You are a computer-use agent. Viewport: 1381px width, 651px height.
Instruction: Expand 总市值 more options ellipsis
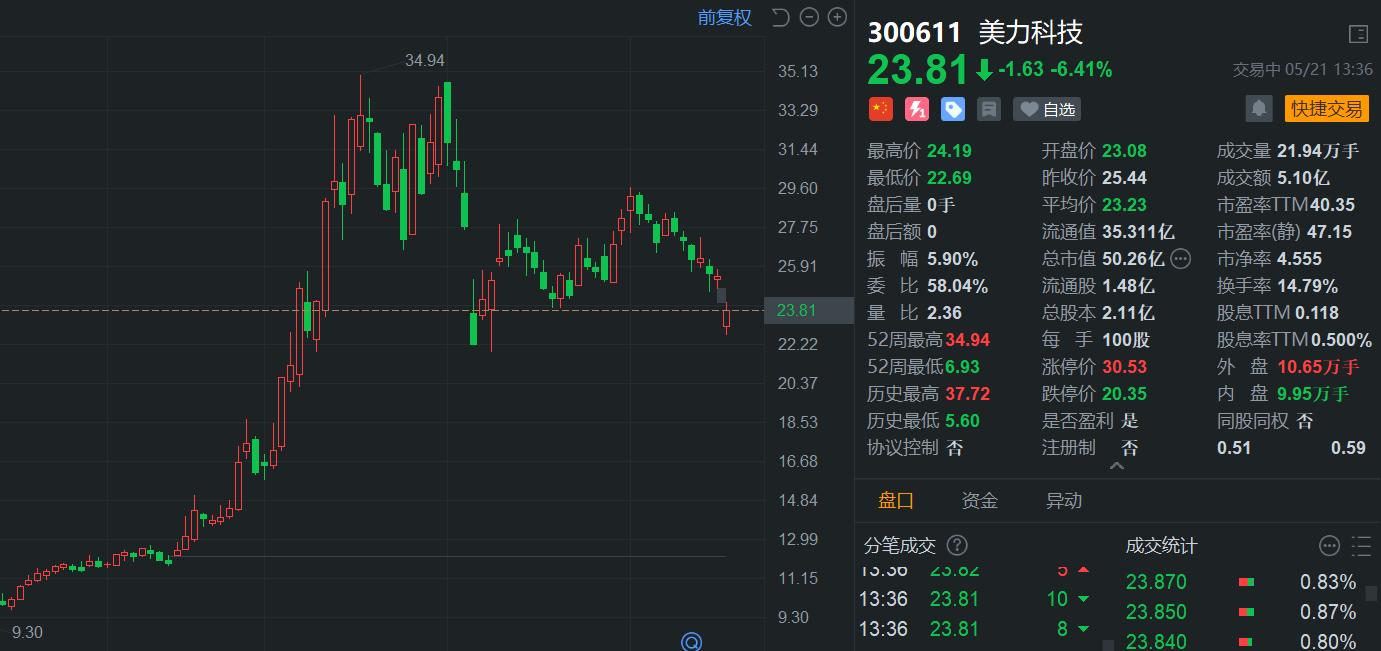[1180, 259]
